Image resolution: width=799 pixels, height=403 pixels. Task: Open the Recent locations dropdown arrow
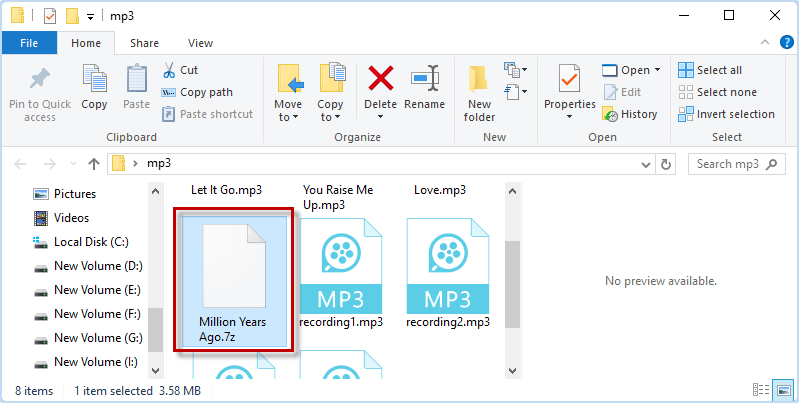click(x=73, y=164)
